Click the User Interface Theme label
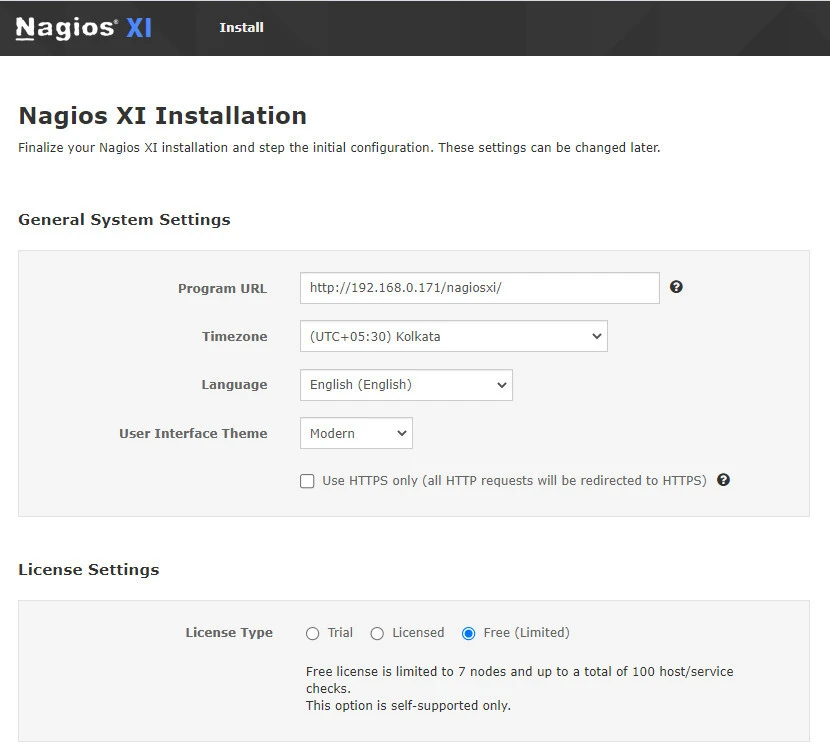Screen dimensions: 830x754 click(x=193, y=434)
